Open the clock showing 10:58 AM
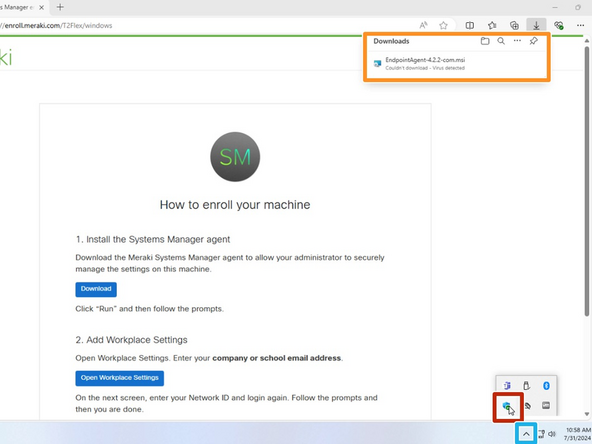The image size is (592, 444). pyautogui.click(x=578, y=434)
